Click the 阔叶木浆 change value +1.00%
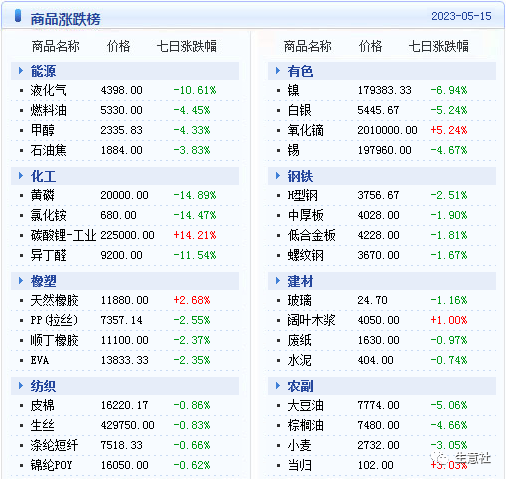The image size is (506, 479). click(449, 320)
